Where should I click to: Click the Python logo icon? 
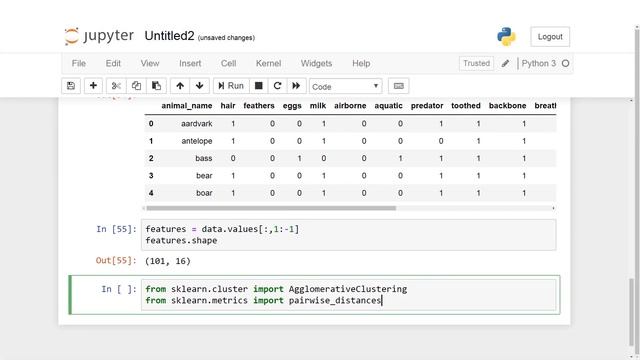click(506, 36)
